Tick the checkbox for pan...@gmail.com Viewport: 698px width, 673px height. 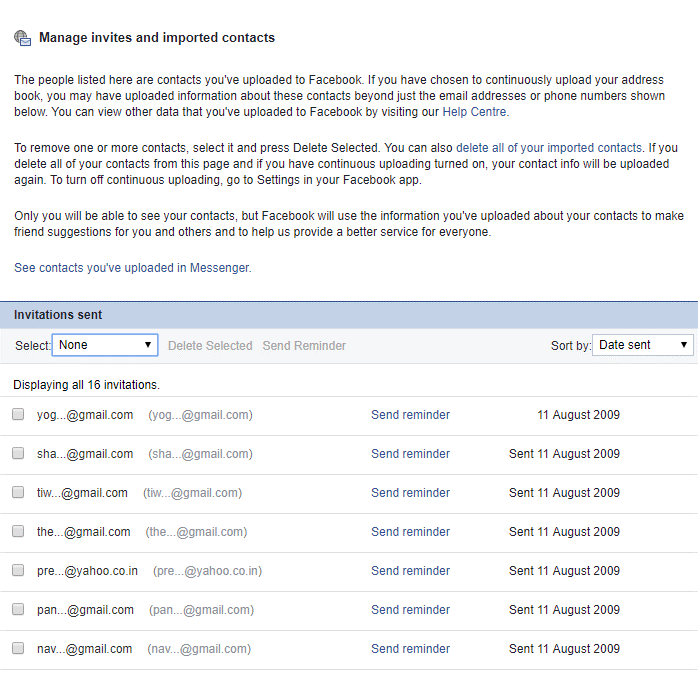pos(18,609)
